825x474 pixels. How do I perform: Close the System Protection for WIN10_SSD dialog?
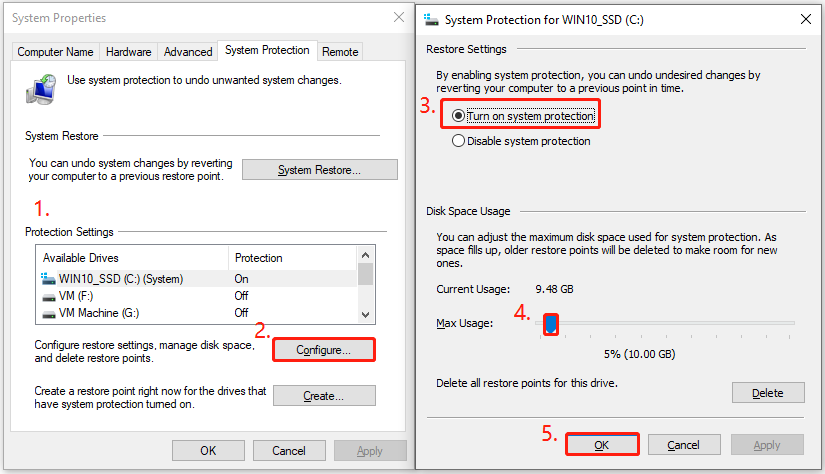805,18
